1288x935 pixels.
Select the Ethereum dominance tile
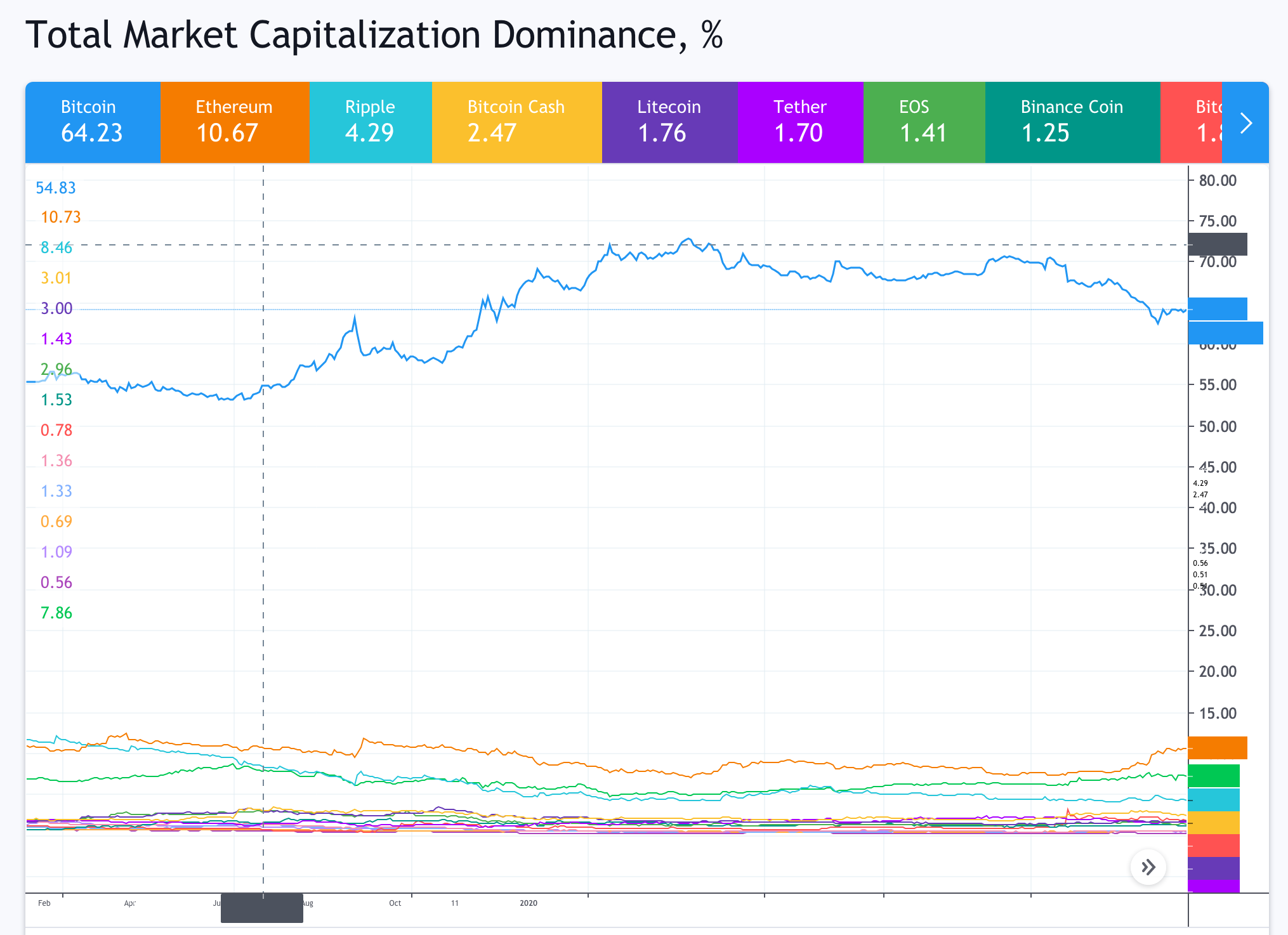pos(234,122)
